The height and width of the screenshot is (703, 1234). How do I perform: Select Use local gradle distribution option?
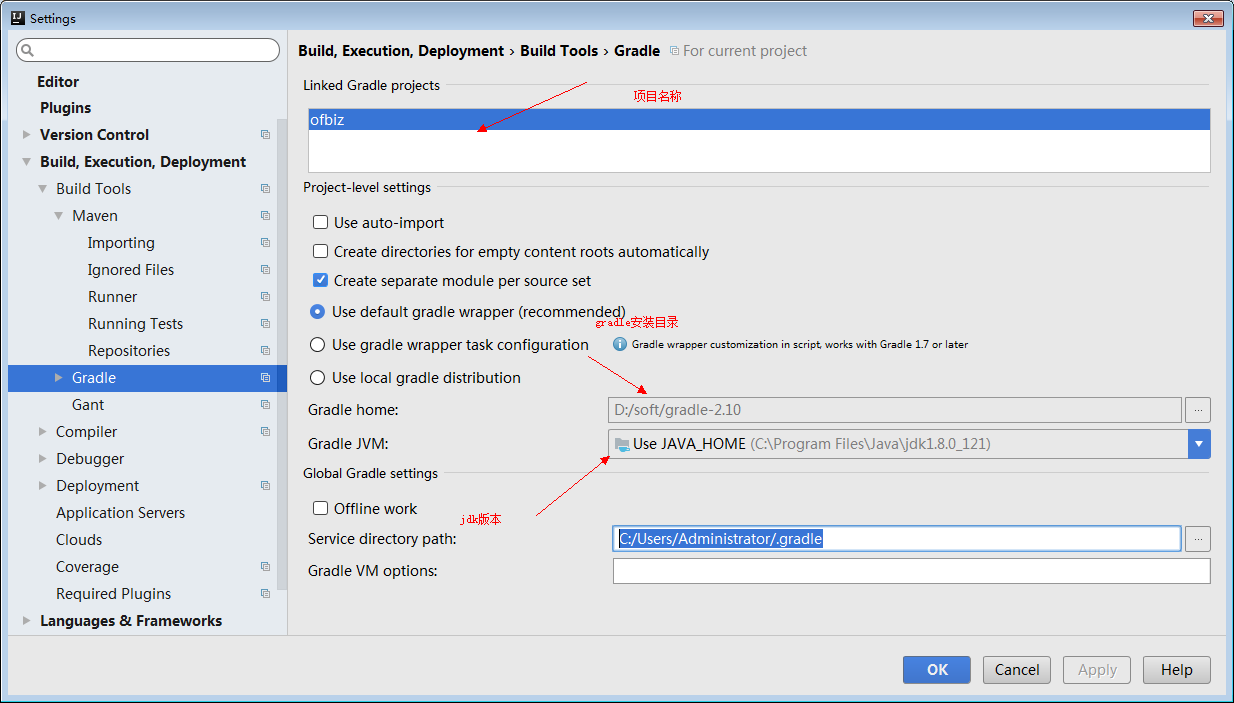(x=317, y=378)
